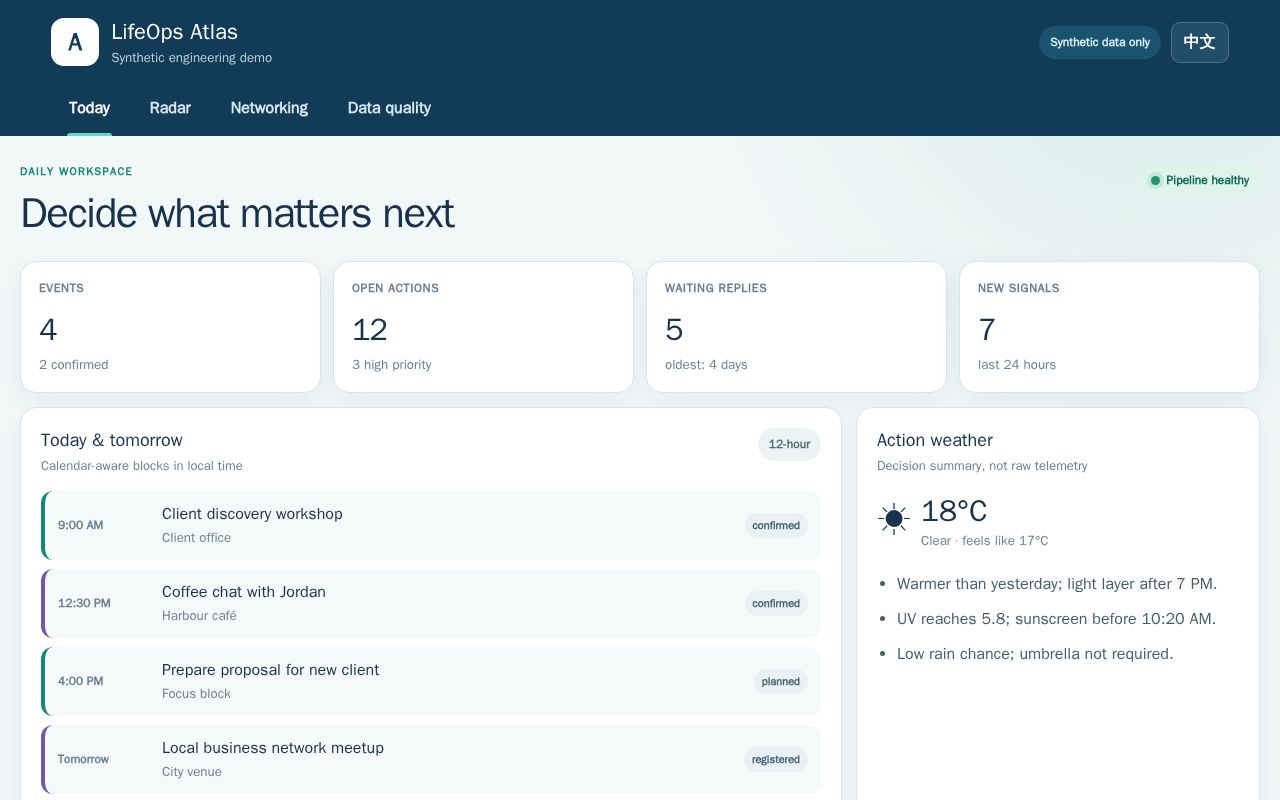
Task: Click "3 high priority" under Open Actions
Action: (392, 365)
